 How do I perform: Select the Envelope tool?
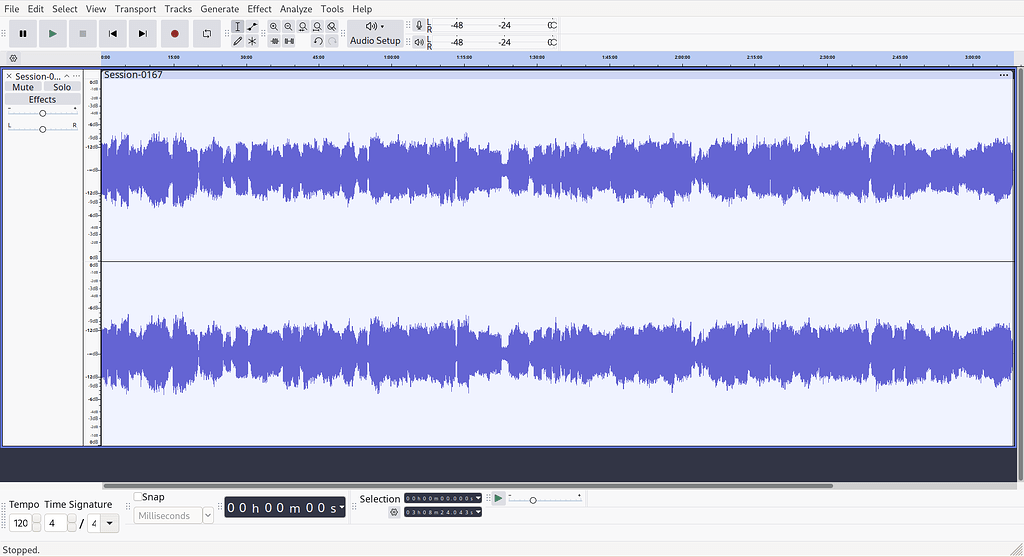[252, 26]
